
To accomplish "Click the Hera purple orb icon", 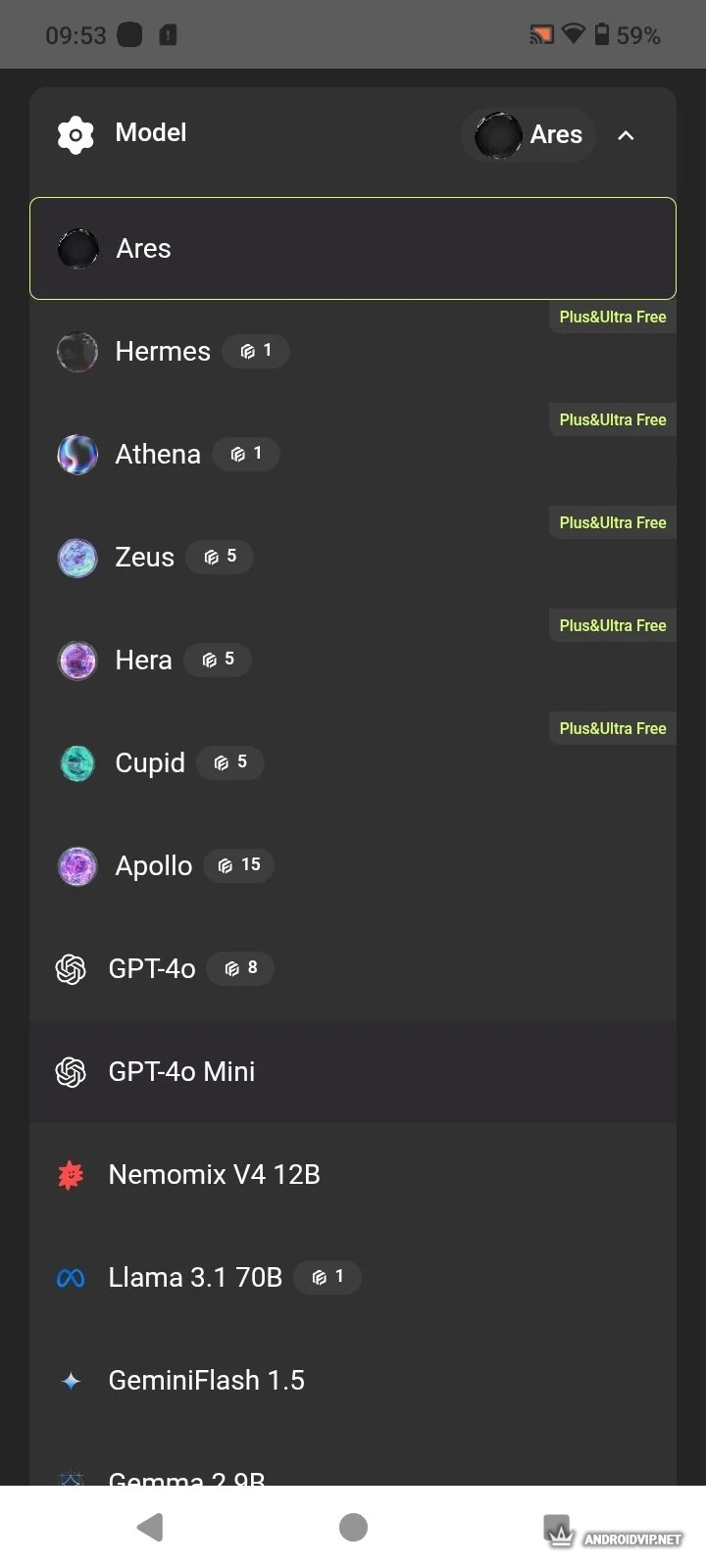I will pos(77,661).
